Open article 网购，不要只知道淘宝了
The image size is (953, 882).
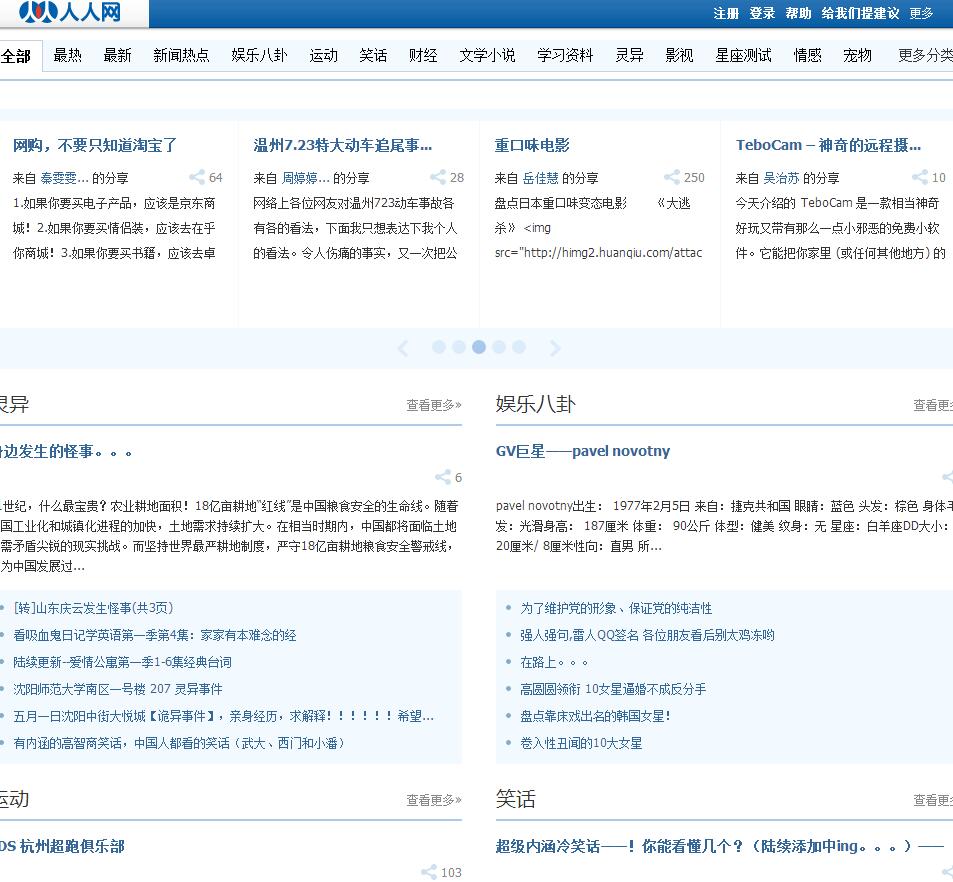click(95, 145)
